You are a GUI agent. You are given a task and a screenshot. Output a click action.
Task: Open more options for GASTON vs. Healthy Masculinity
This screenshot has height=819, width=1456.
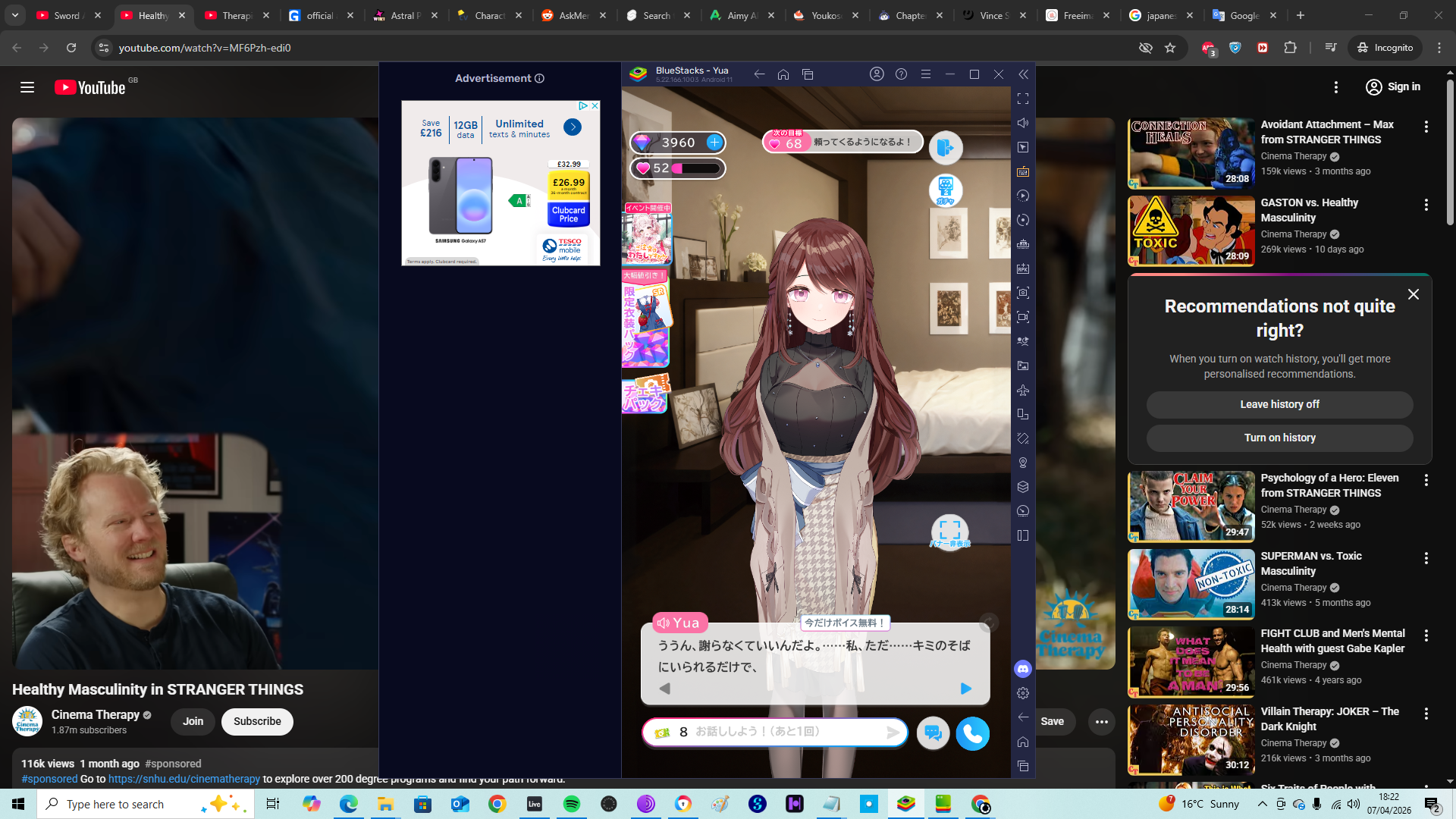click(1426, 205)
